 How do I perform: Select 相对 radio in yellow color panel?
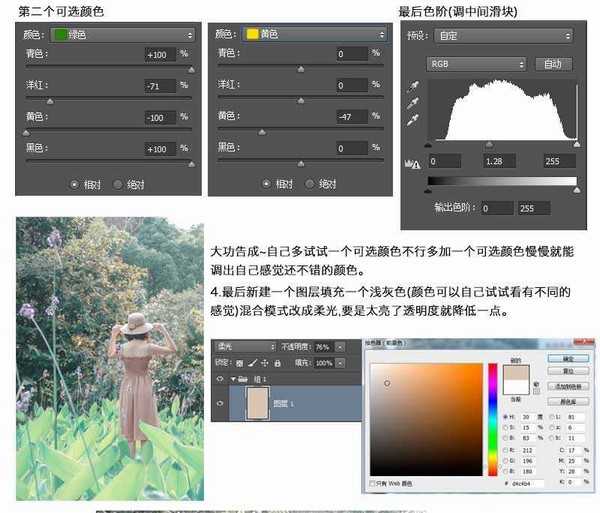pos(266,184)
